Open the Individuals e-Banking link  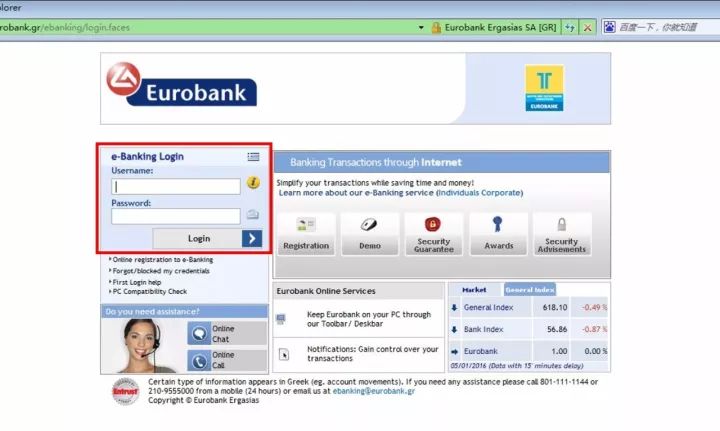tap(458, 193)
